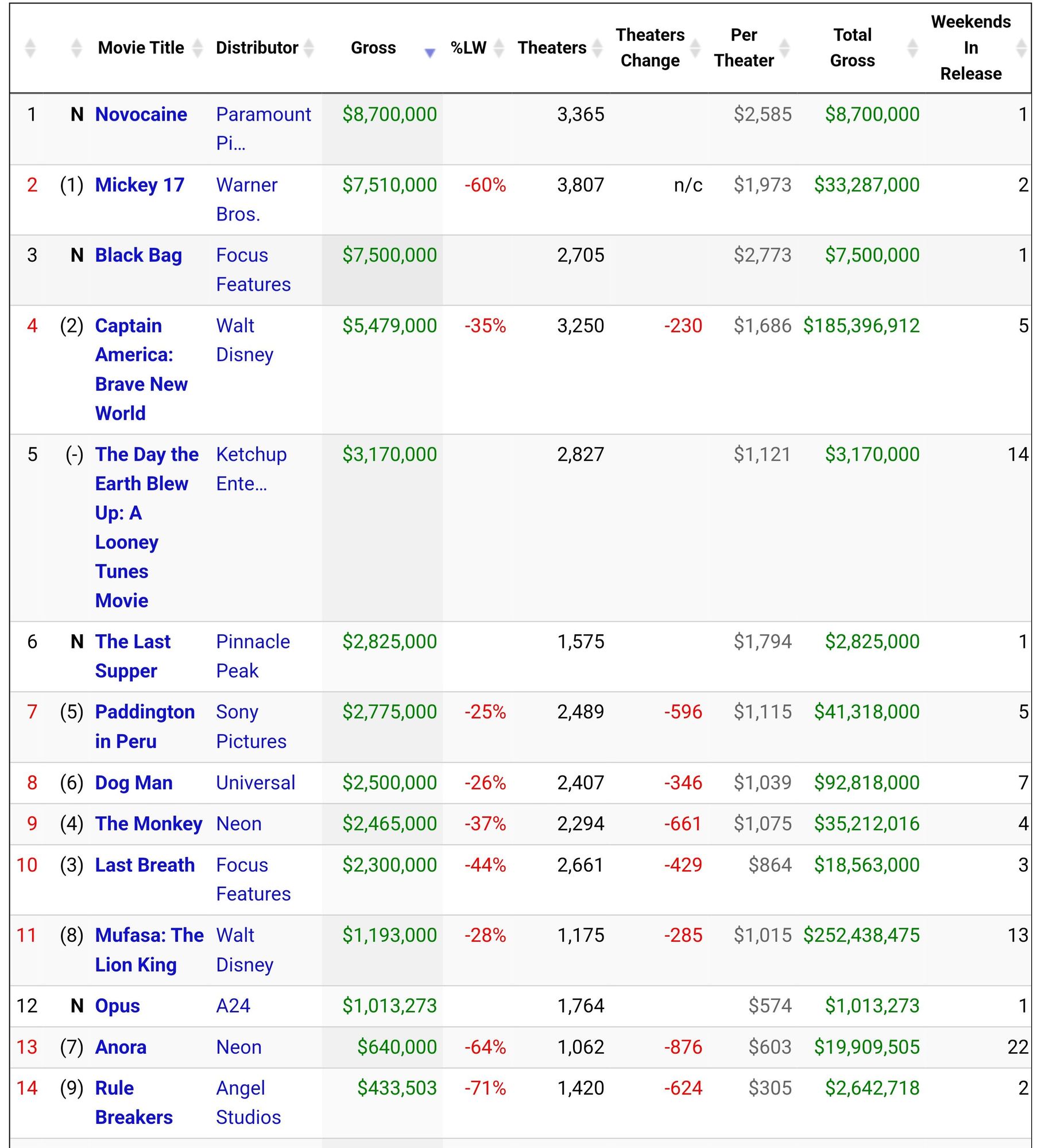Viewport: 1037px width, 1148px height.
Task: Select the A24 distributor link
Action: (233, 1006)
